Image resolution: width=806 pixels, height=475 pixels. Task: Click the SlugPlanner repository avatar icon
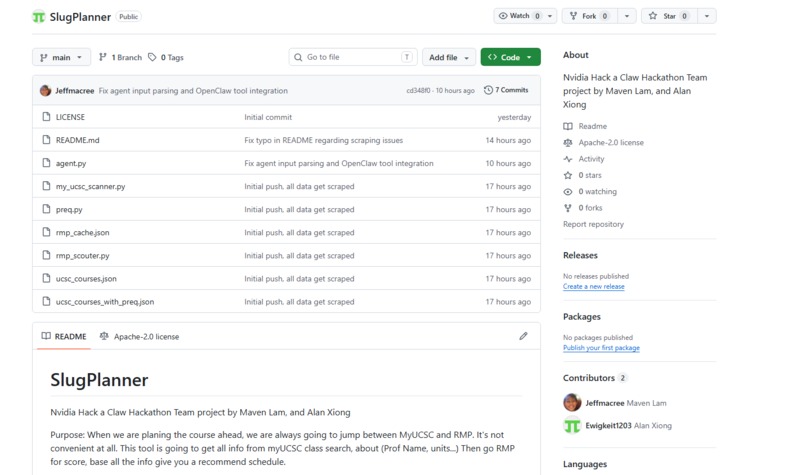coord(39,17)
